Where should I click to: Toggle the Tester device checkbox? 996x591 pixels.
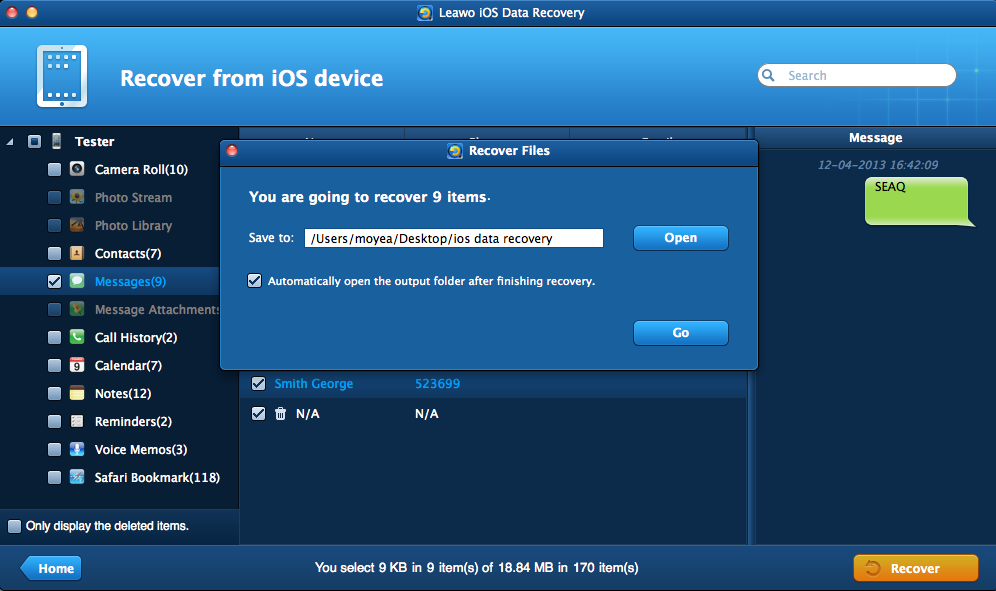coord(34,141)
